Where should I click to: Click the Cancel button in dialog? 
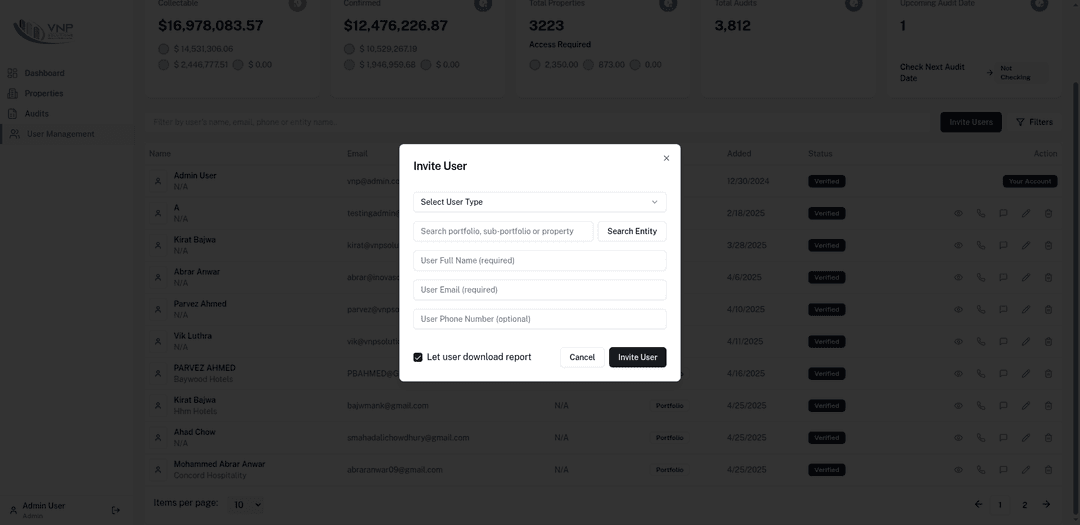pos(582,357)
